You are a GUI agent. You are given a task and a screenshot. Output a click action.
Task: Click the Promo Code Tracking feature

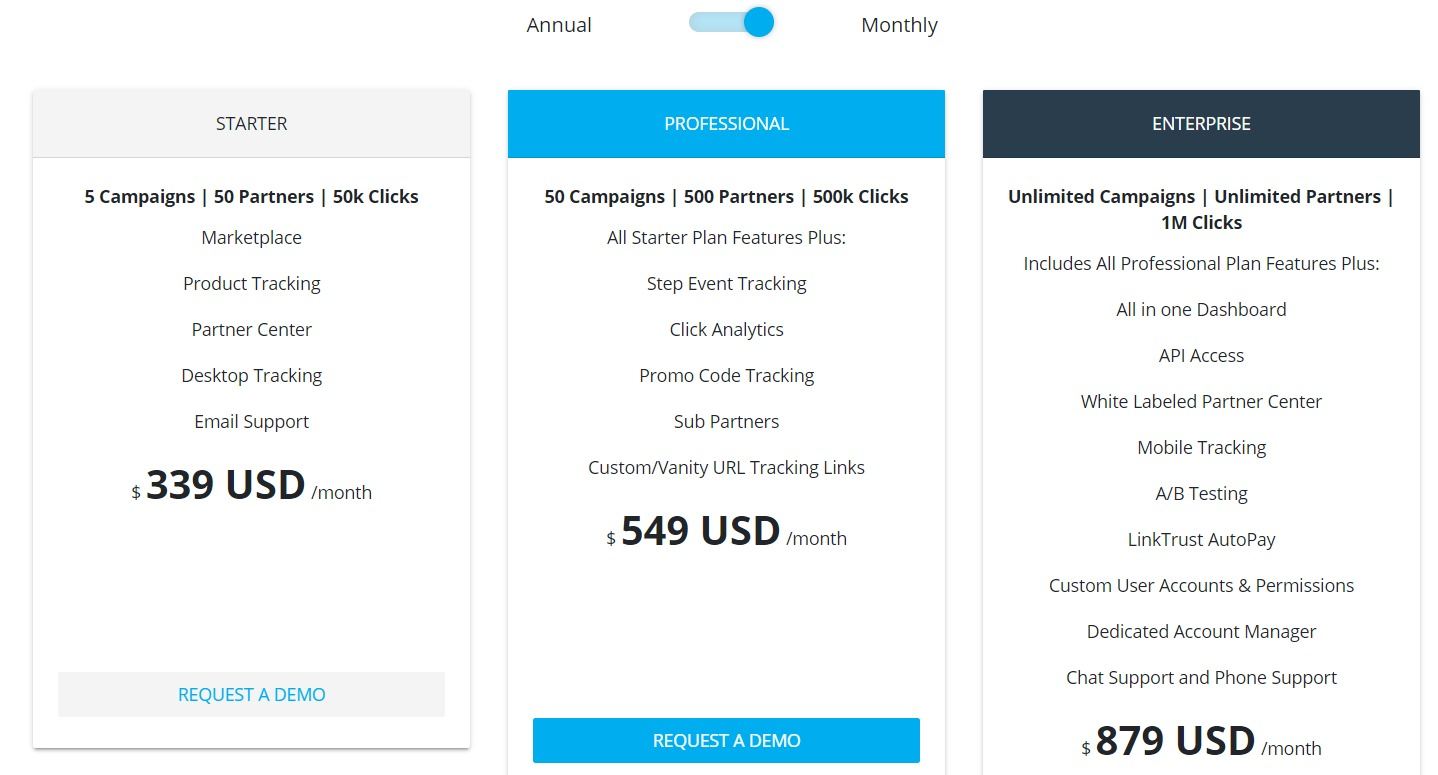coord(726,375)
